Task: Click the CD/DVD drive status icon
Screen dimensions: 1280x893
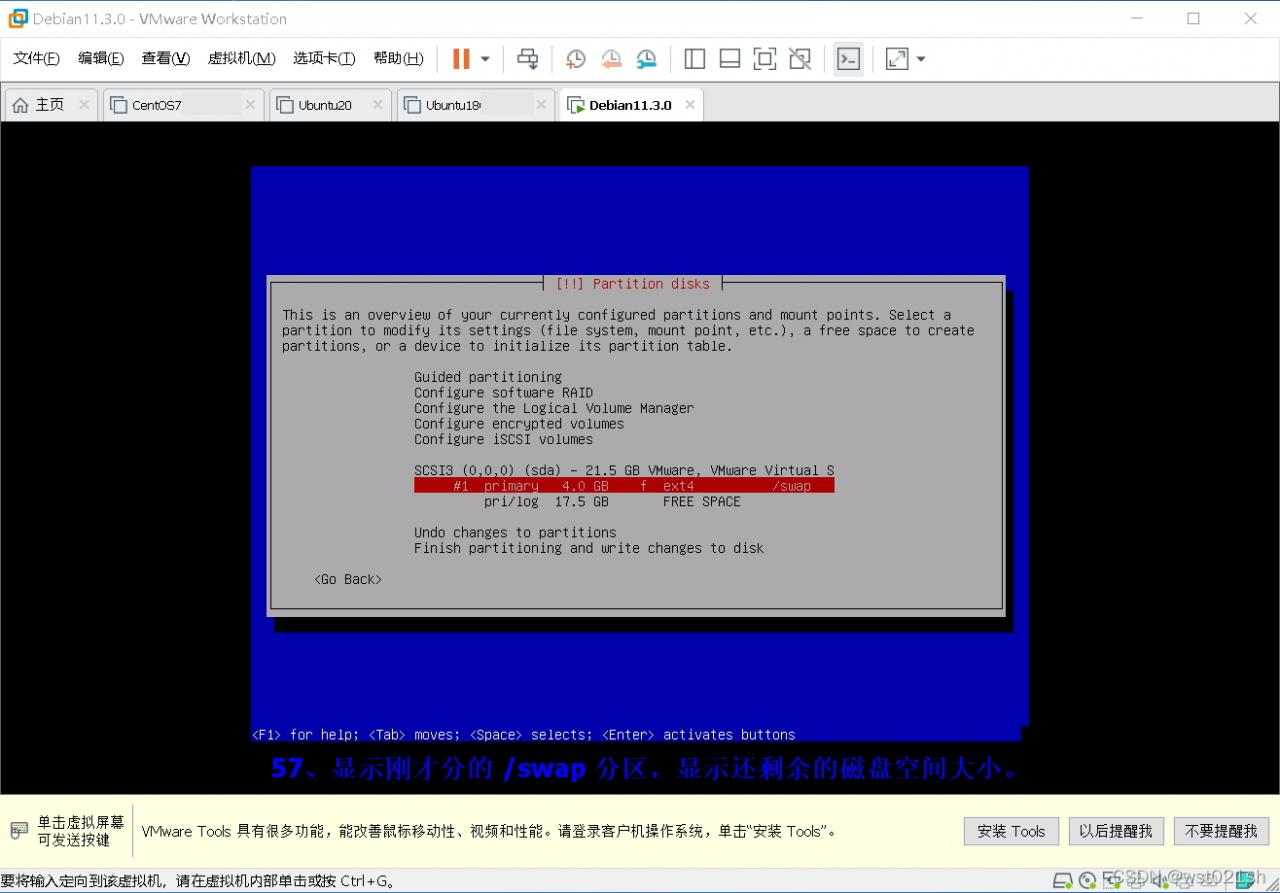Action: 1086,881
